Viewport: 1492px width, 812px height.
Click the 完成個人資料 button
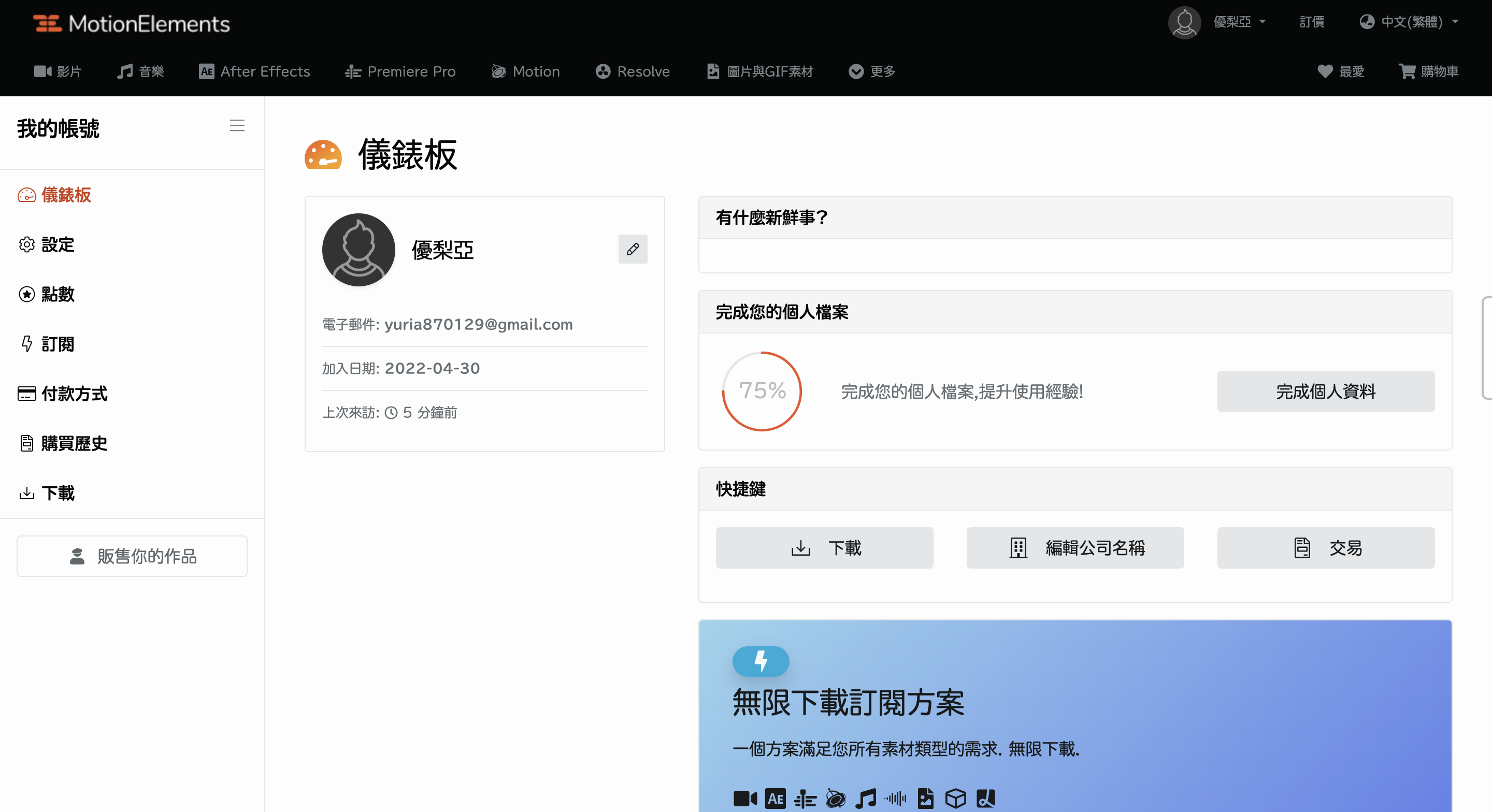1325,392
